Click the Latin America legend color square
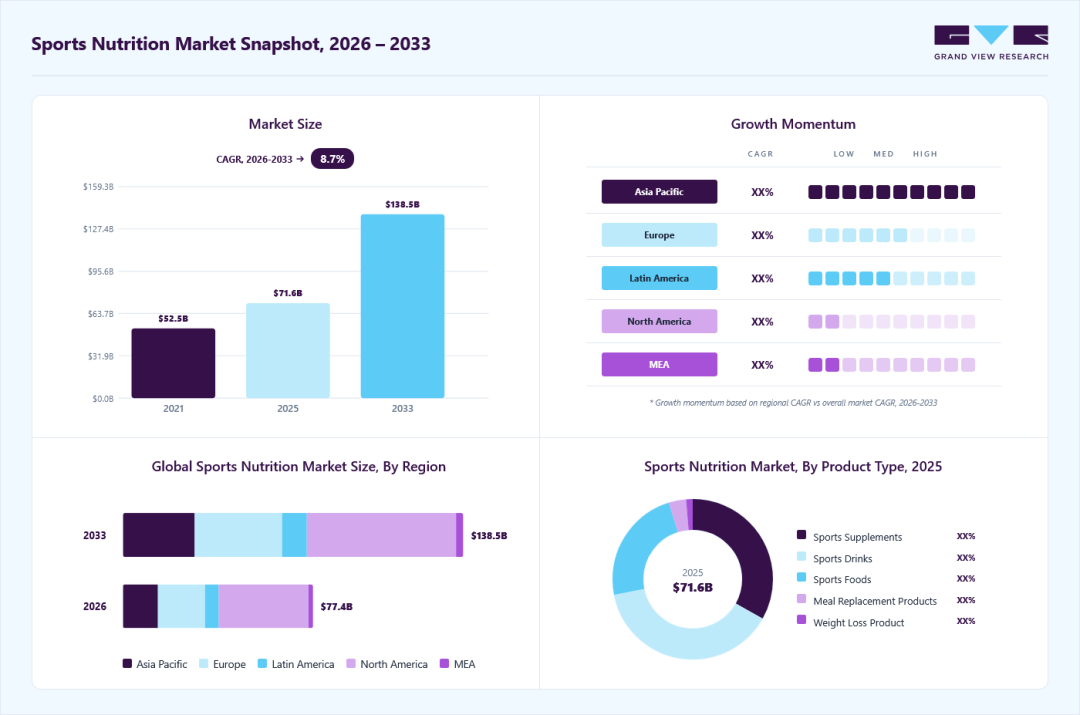This screenshot has height=715, width=1080. pyautogui.click(x=262, y=663)
